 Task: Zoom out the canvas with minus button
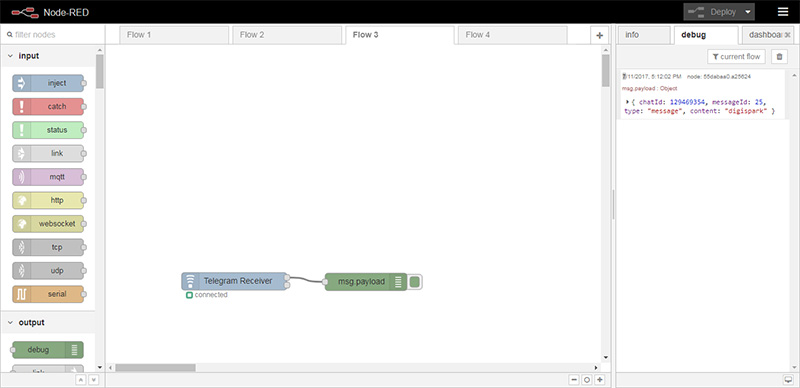(574, 380)
